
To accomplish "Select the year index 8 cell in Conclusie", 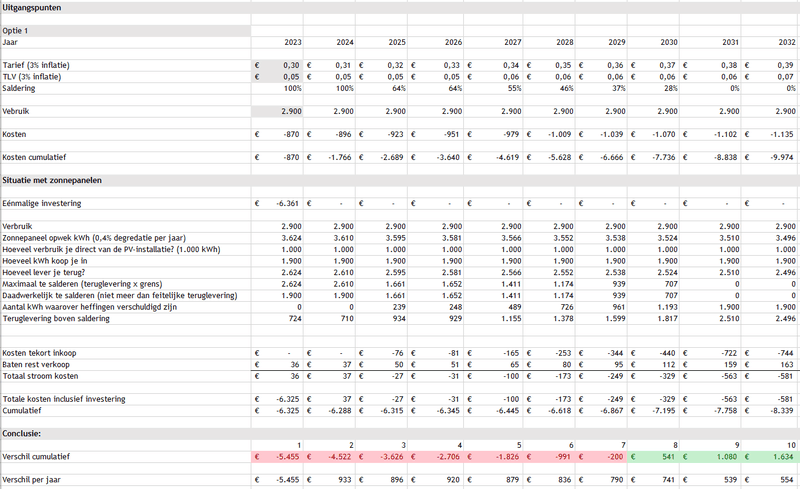I will tap(653, 445).
